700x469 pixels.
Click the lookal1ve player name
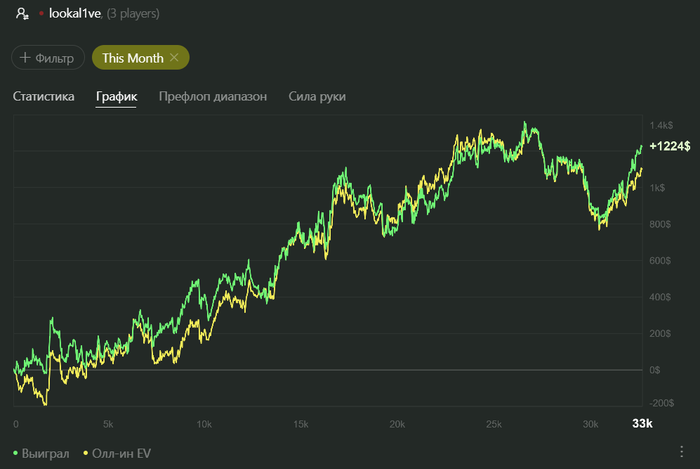pyautogui.click(x=75, y=14)
